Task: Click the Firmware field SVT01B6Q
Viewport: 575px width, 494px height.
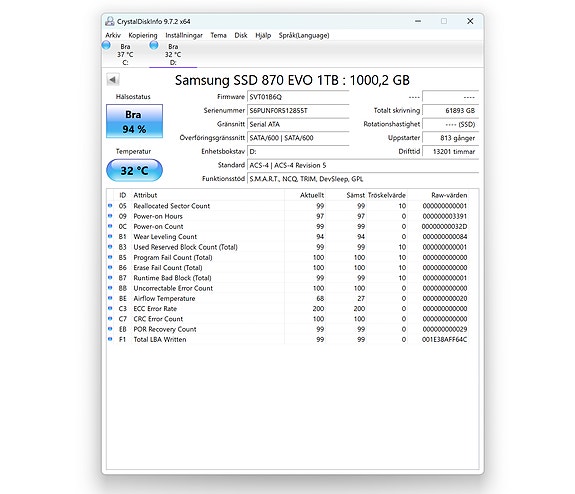Action: [298, 97]
